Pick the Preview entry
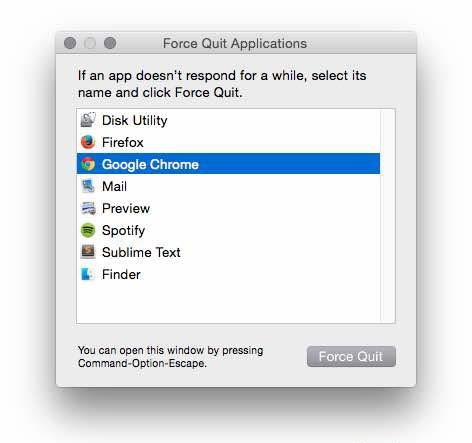This screenshot has width=472, height=443. (x=228, y=208)
